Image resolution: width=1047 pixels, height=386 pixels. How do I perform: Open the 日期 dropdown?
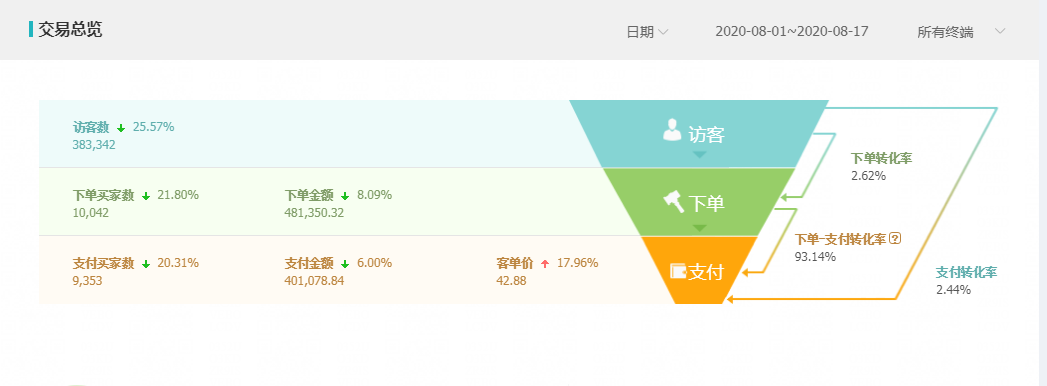(x=647, y=32)
